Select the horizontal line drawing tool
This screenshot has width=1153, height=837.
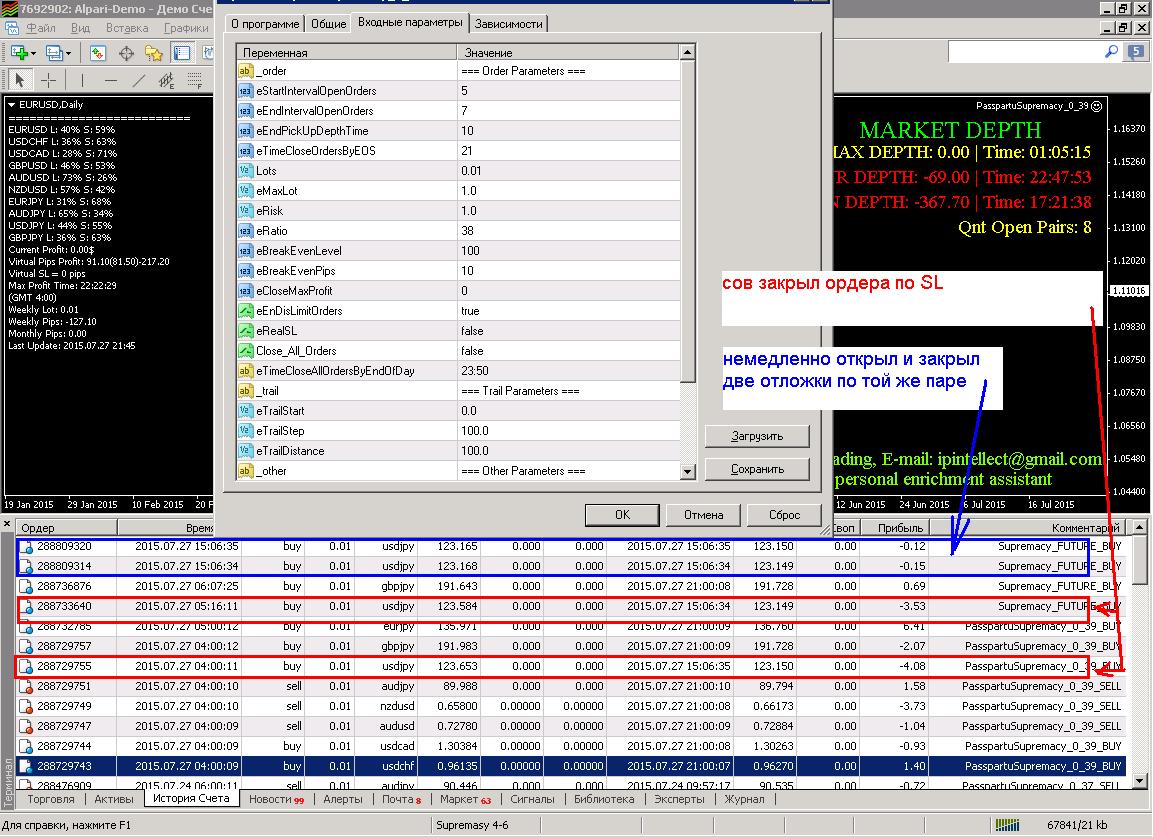(110, 80)
